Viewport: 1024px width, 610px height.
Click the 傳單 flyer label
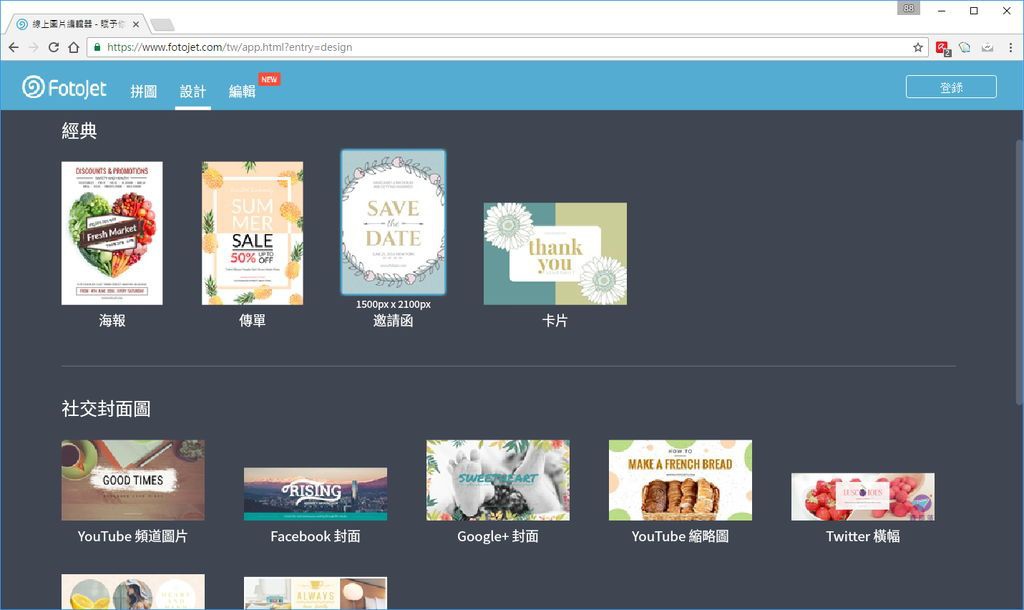(252, 321)
